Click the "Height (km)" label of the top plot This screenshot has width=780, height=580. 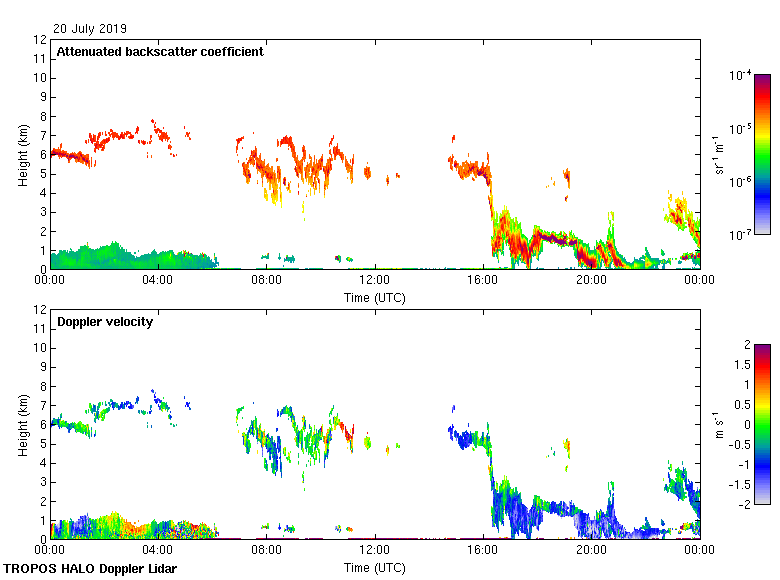click(x=22, y=155)
